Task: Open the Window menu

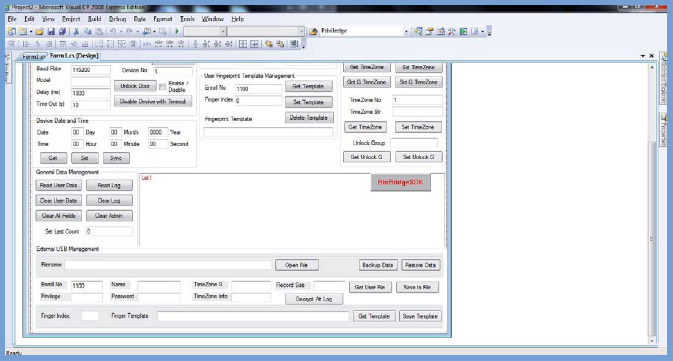Action: [212, 19]
